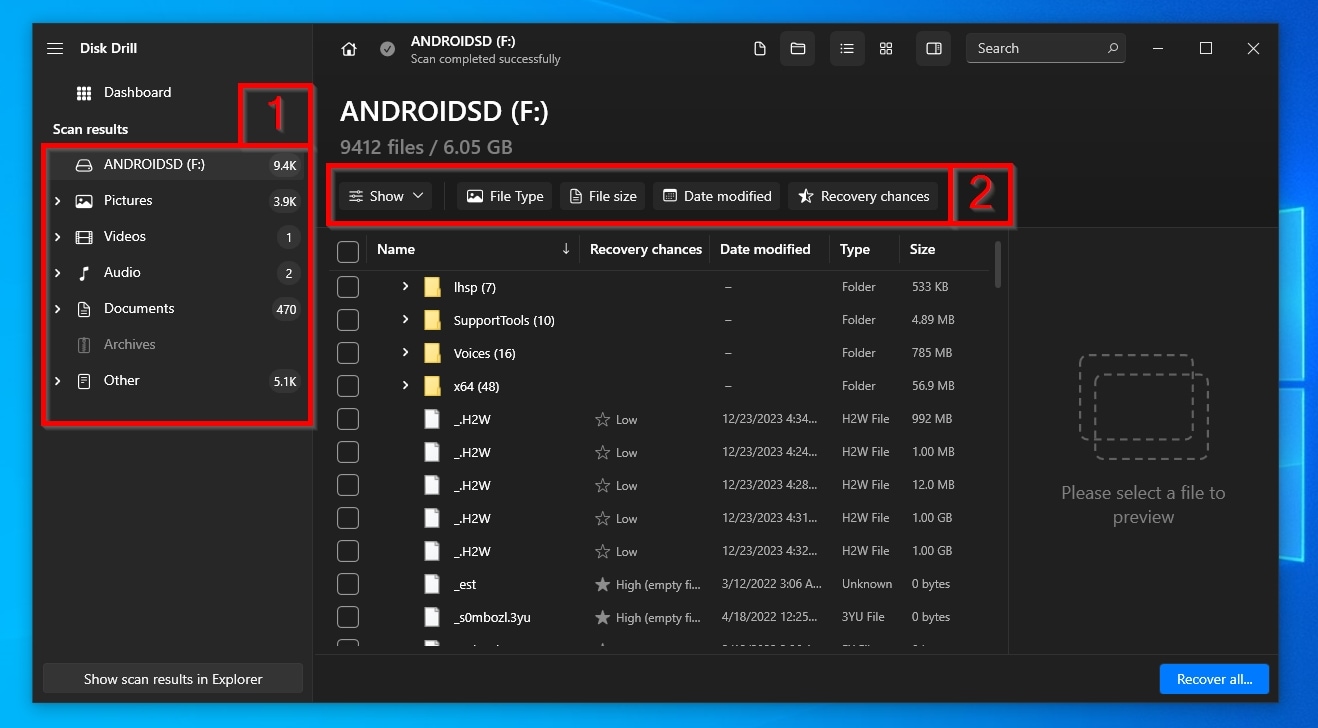Expand the lhsp folder row
Image resolution: width=1318 pixels, height=728 pixels.
tap(405, 287)
